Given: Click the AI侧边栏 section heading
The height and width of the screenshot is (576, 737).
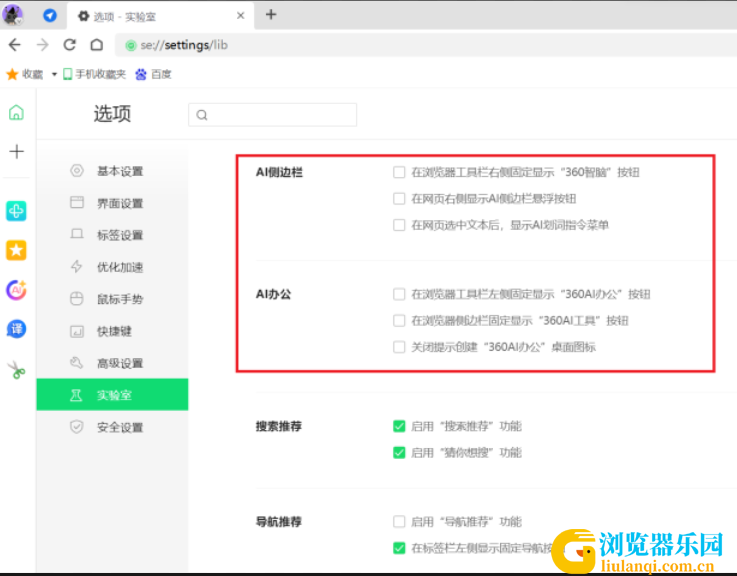Looking at the screenshot, I should (279, 173).
